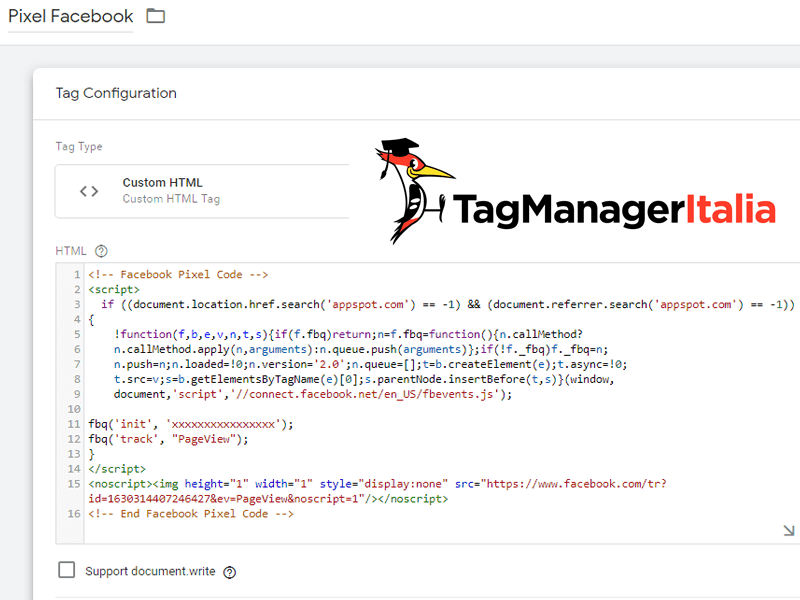The width and height of the screenshot is (800, 600).
Task: Click the 'n.callMethod.apply' code line
Action: [361, 349]
